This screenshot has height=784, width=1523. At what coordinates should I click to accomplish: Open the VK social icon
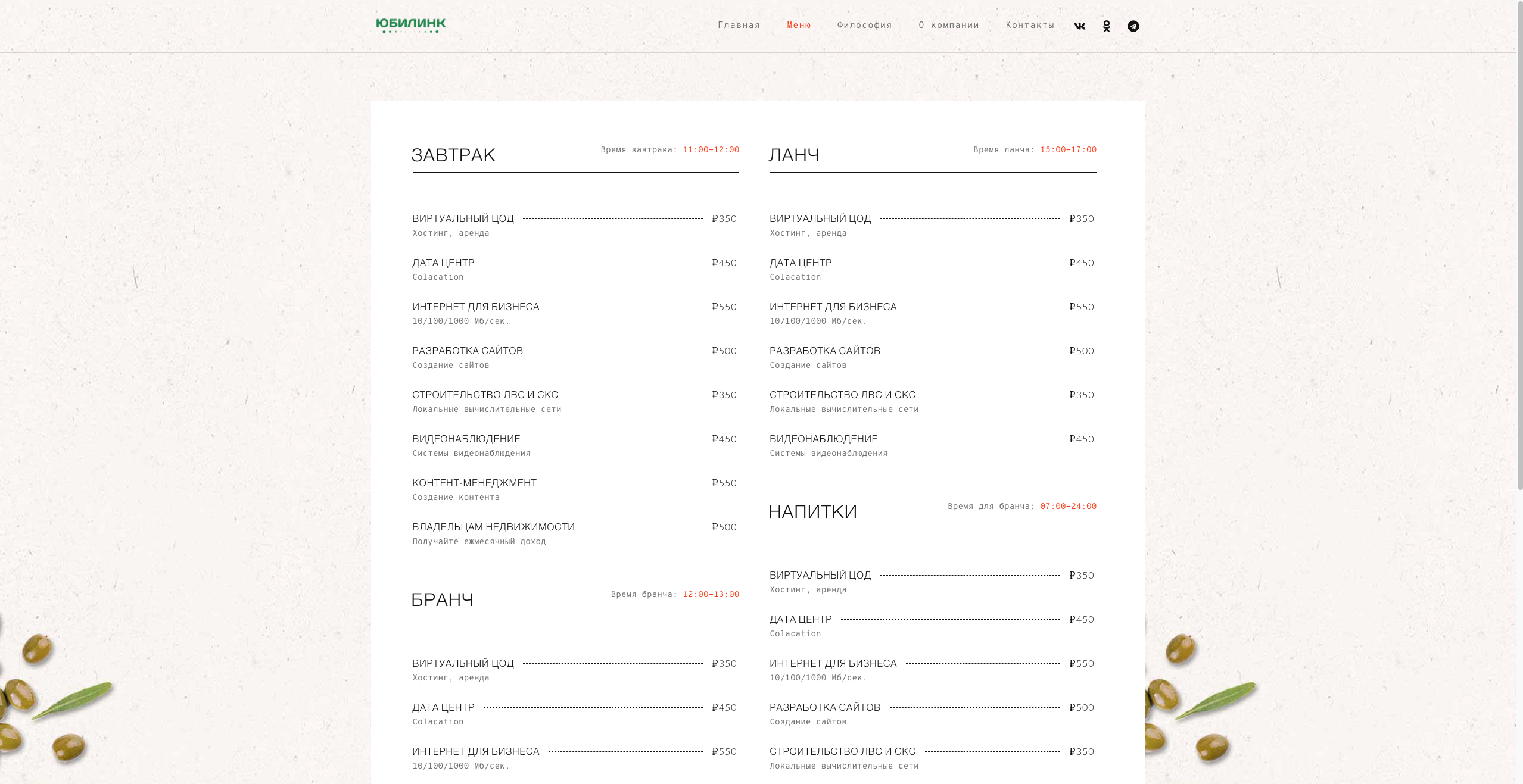(1079, 26)
